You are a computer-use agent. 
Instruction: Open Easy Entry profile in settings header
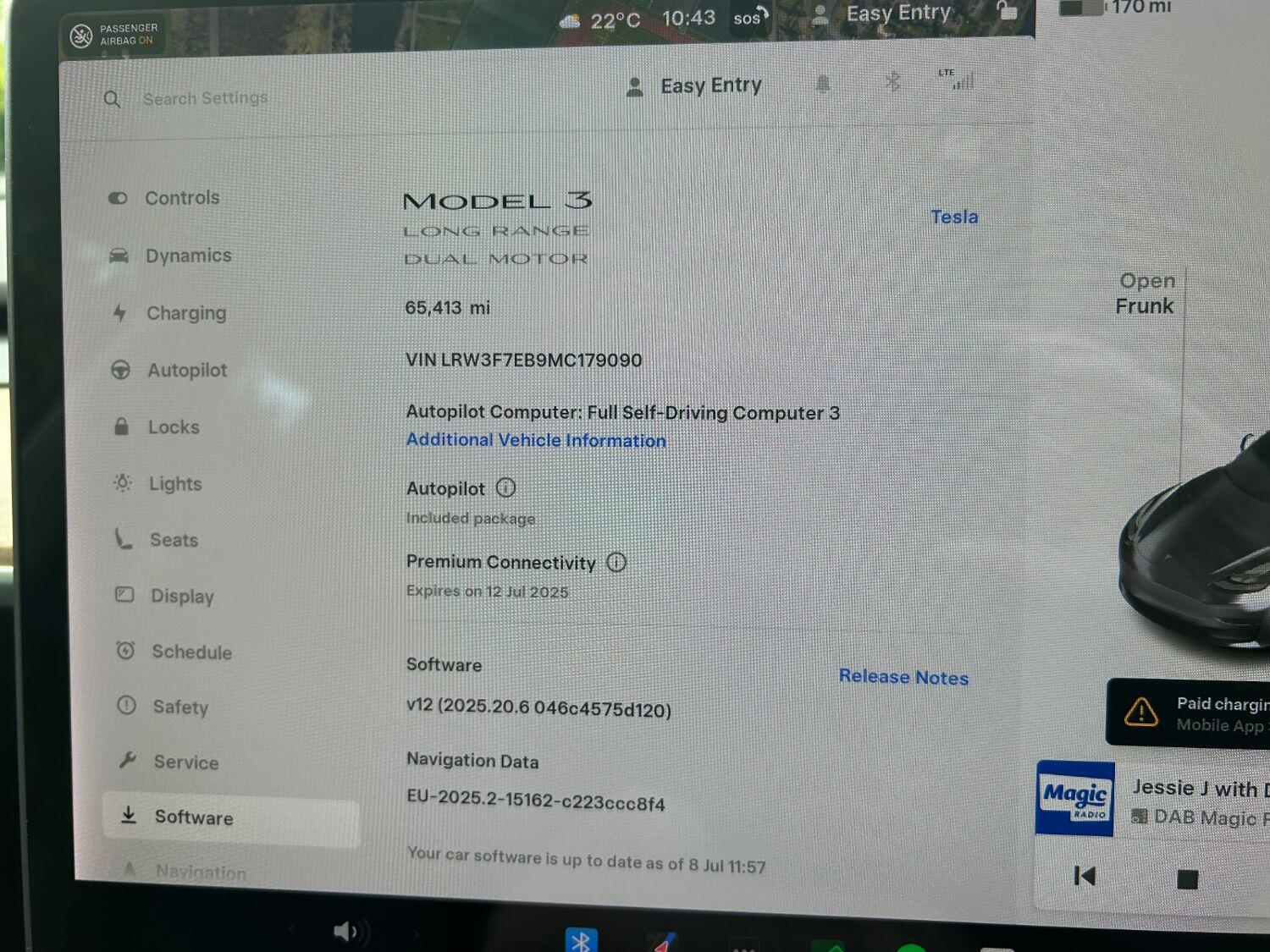pyautogui.click(x=694, y=86)
